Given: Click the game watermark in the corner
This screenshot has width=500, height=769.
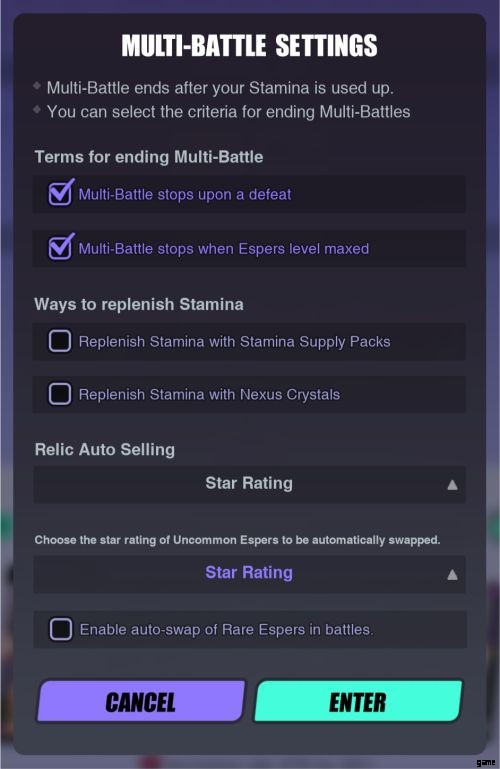Looking at the screenshot, I should [485, 762].
